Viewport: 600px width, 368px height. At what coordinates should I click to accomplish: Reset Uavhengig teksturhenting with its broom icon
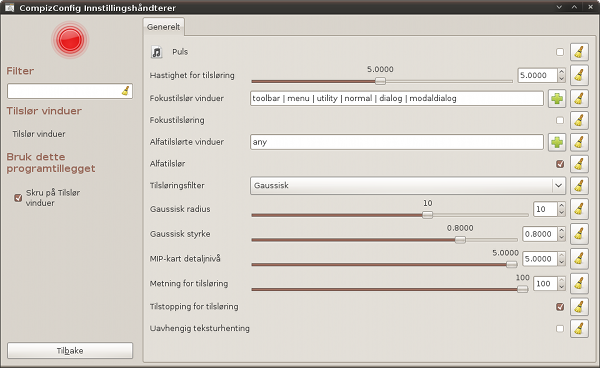point(579,328)
